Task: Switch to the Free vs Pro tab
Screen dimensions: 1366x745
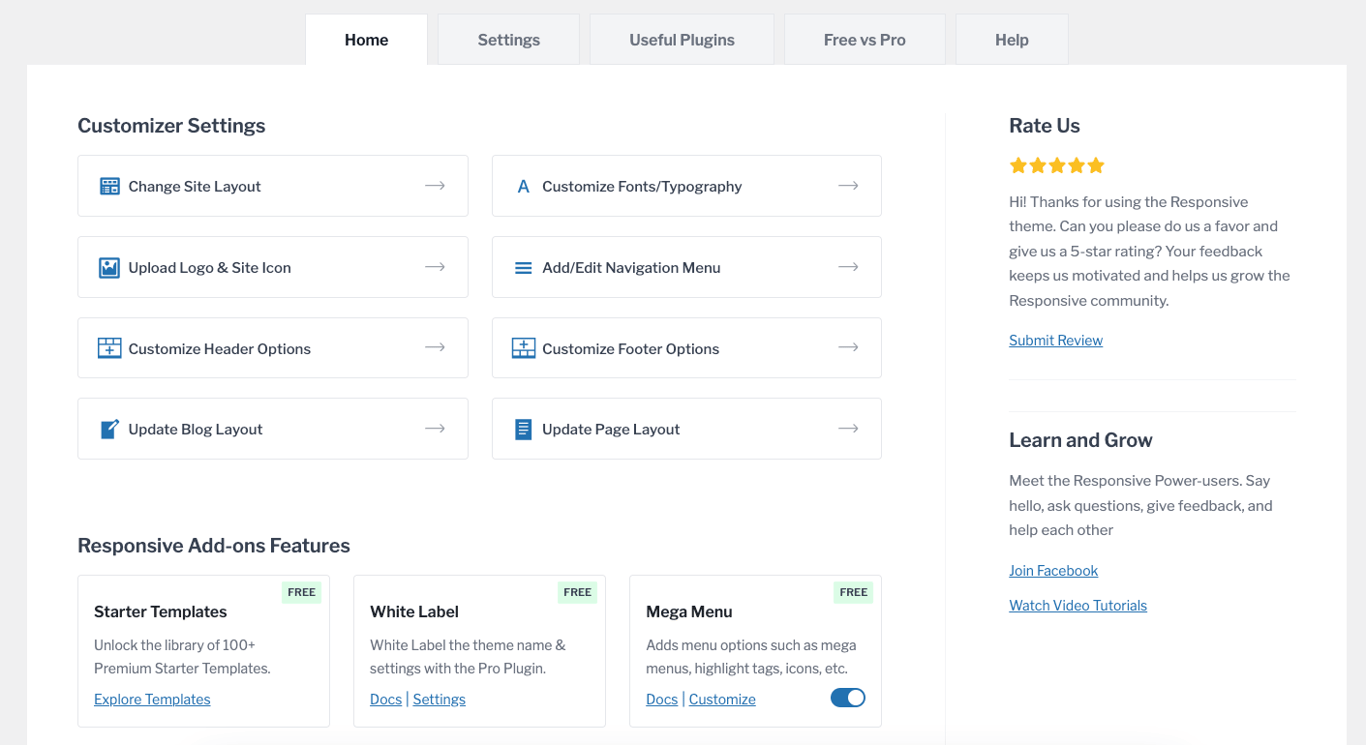Action: click(864, 39)
